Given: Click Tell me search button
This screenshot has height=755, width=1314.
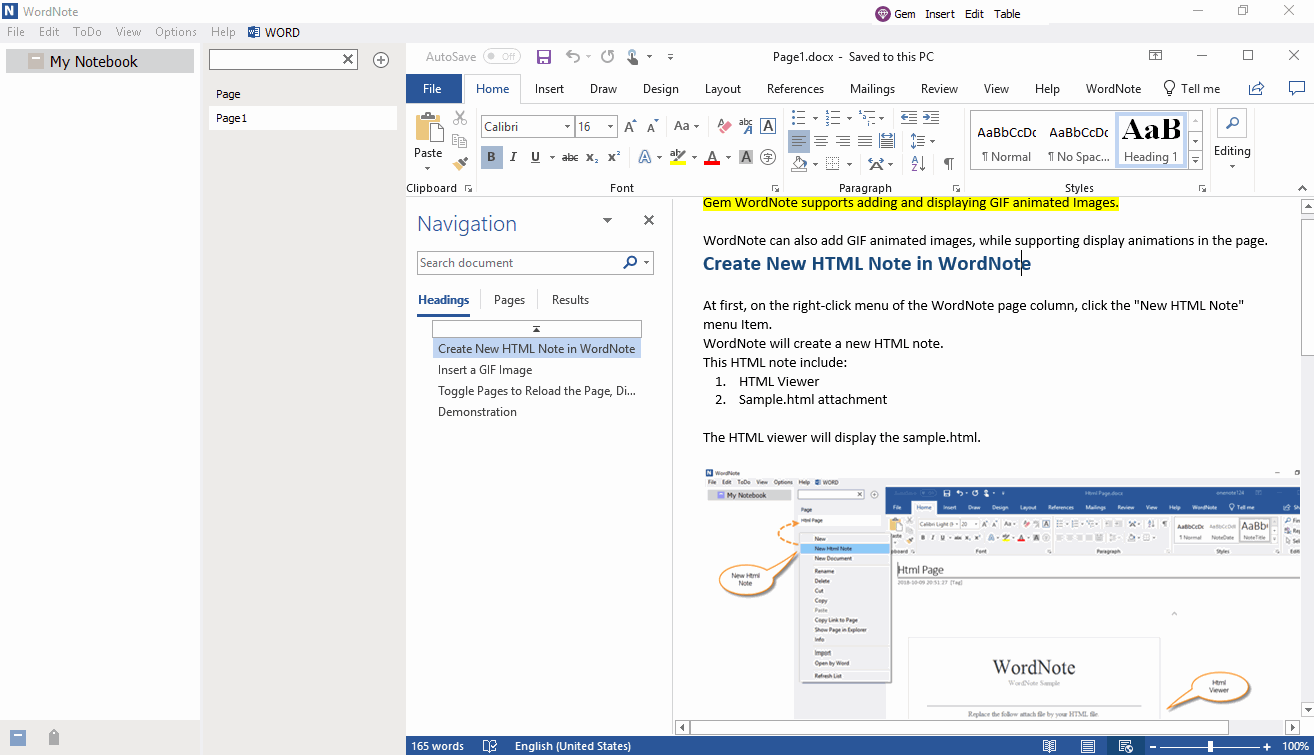Looking at the screenshot, I should point(1191,89).
